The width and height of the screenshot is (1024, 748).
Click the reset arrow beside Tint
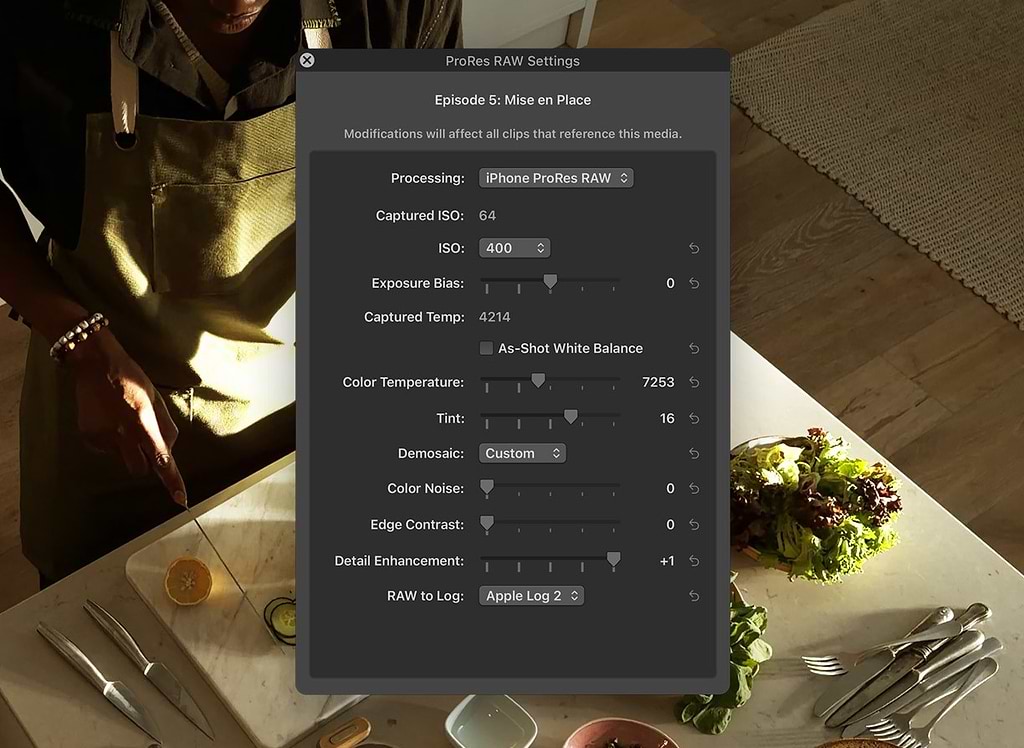coord(694,418)
